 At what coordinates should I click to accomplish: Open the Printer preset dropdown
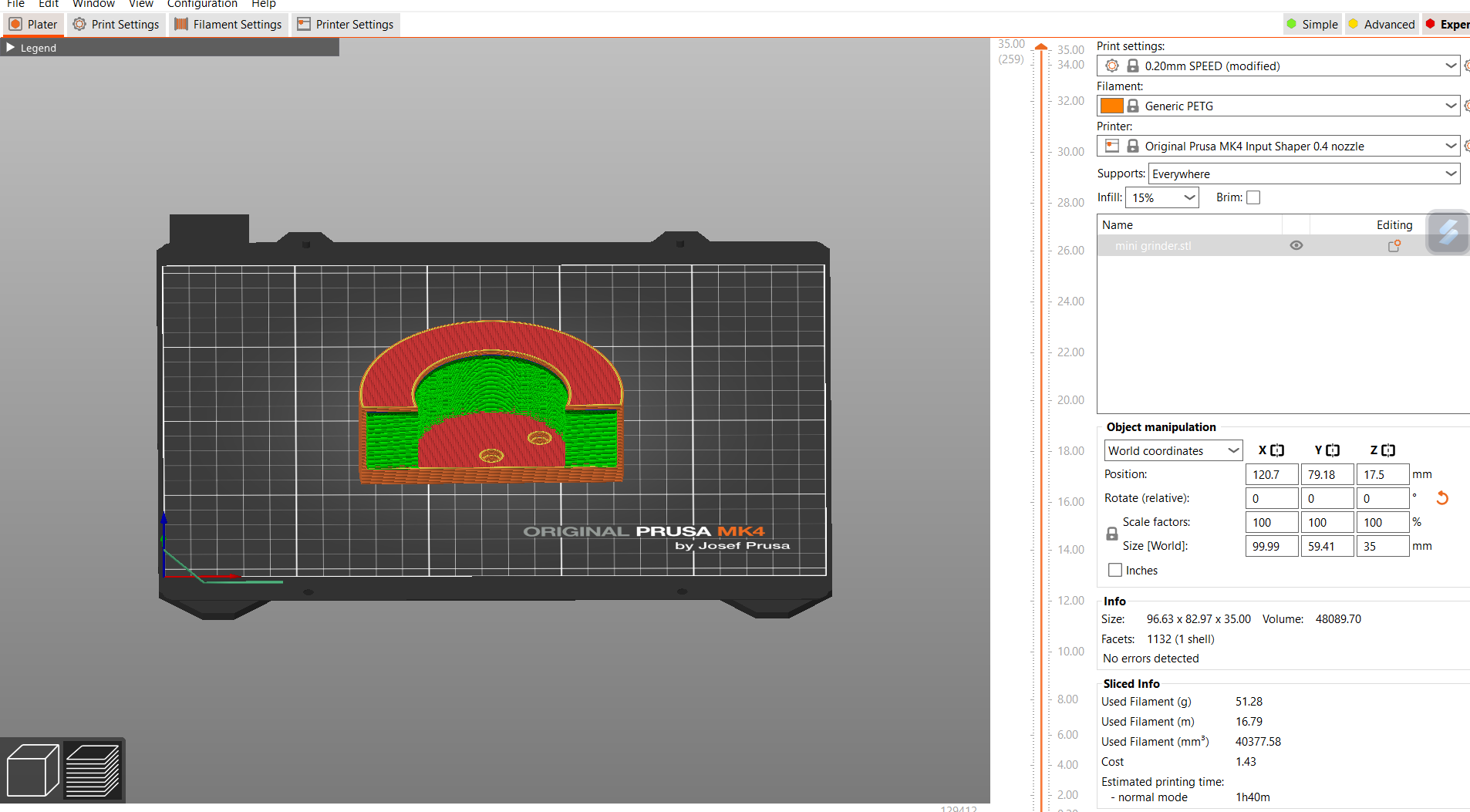(1278, 146)
